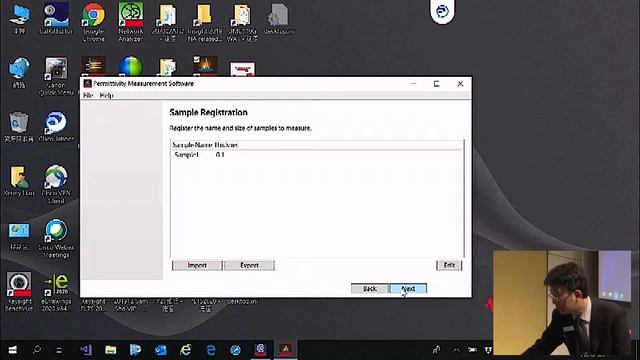Show hidden system tray icons chevron
This screenshot has width=640, height=360.
point(456,350)
